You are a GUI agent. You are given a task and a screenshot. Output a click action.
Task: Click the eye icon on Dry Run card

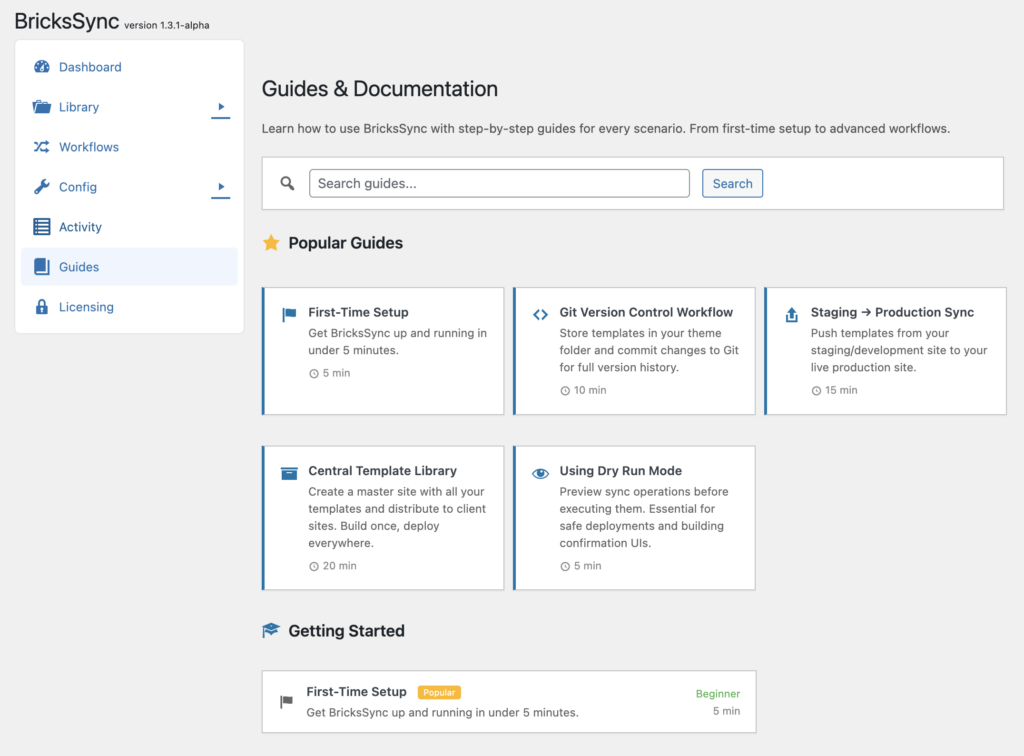[540, 473]
